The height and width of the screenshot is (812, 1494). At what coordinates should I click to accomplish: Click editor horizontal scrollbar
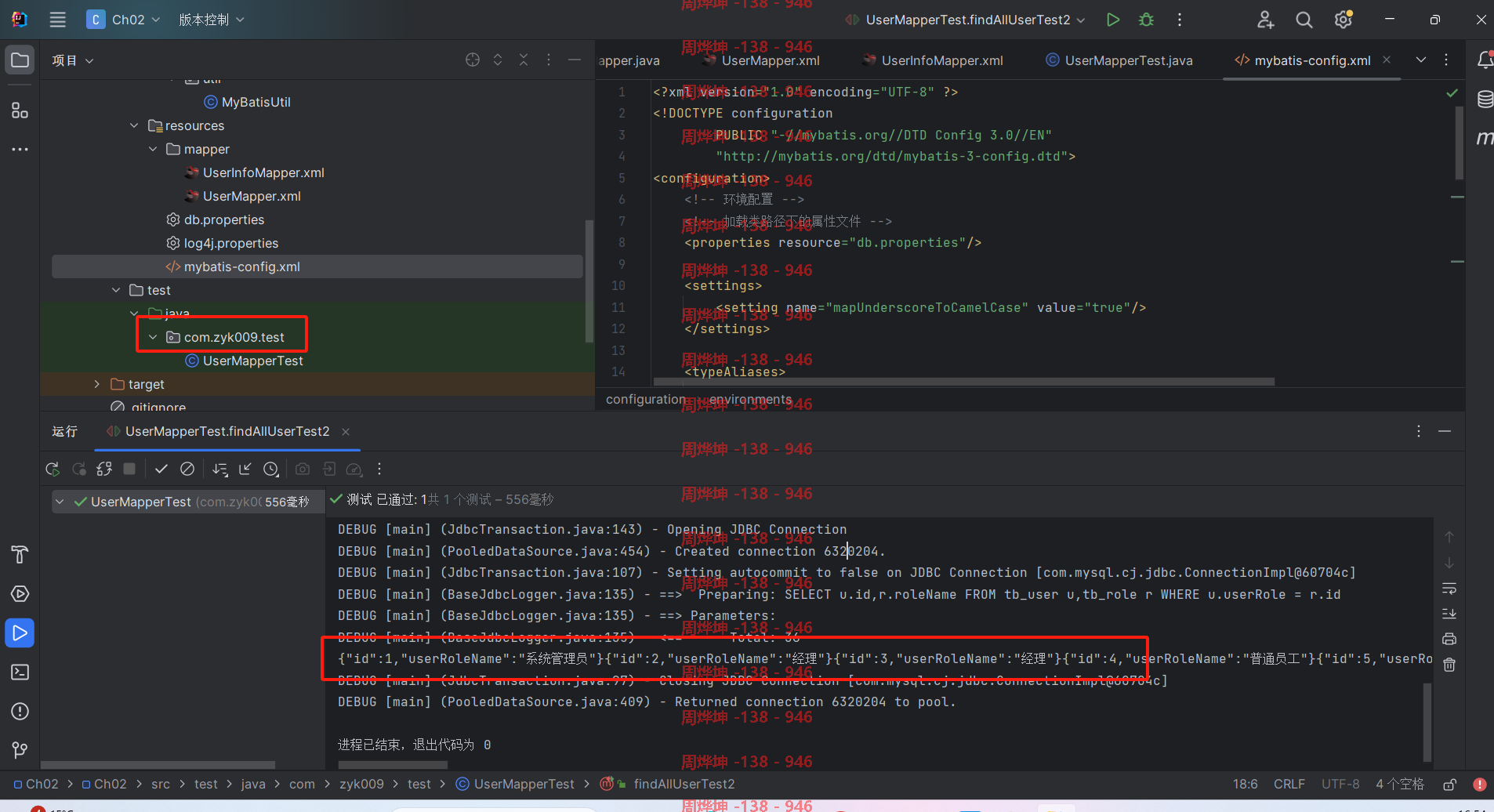tap(963, 382)
